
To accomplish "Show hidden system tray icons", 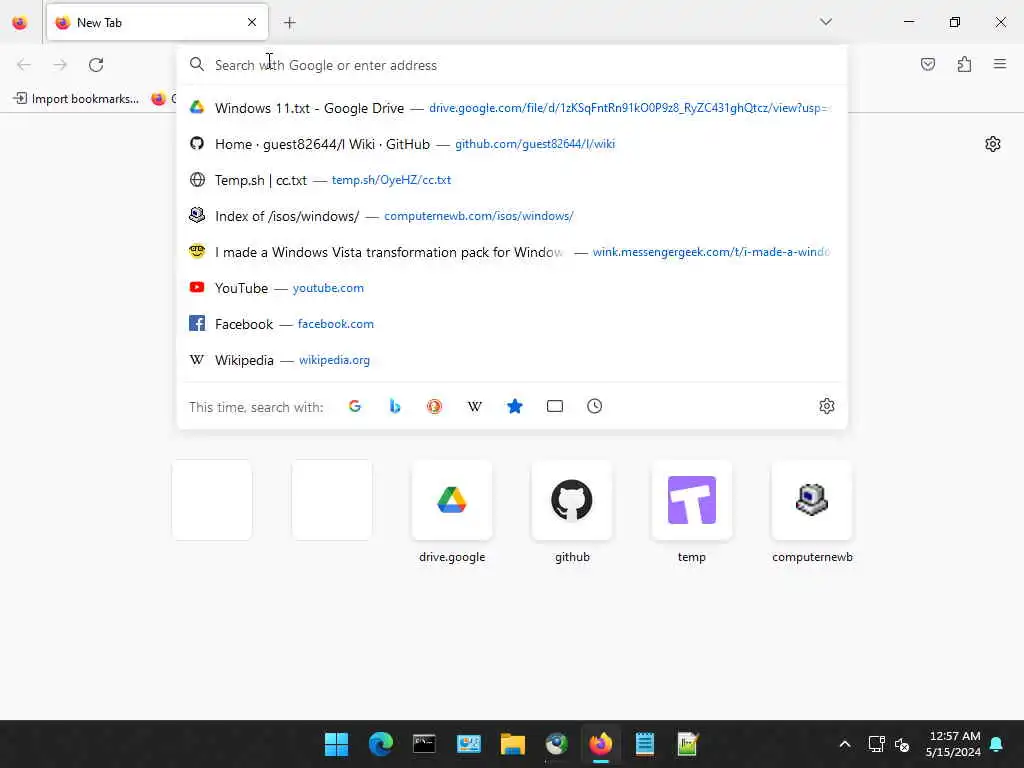I will click(844, 744).
